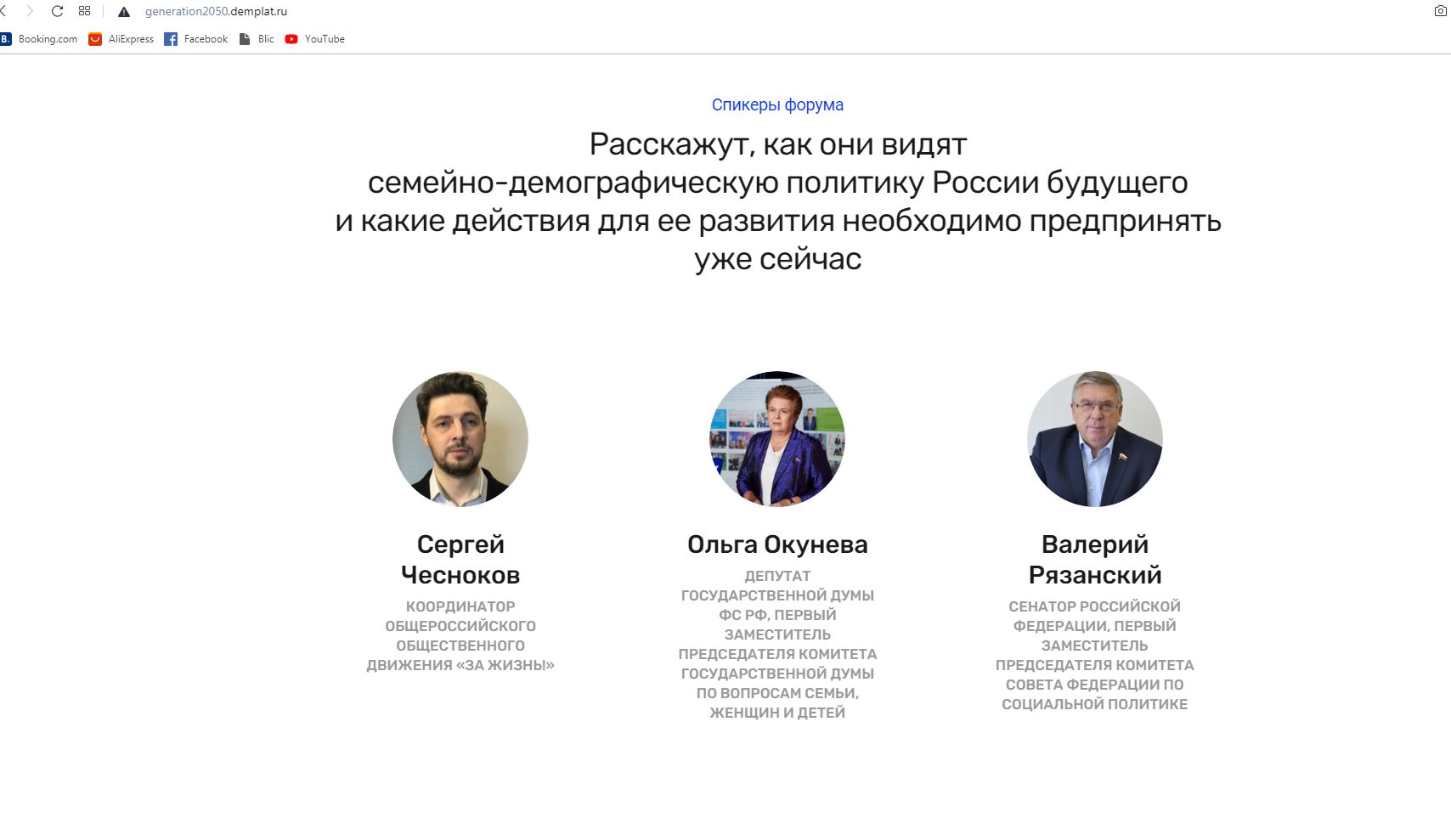Click the not-secure warning triangle icon
The width and height of the screenshot is (1451, 840).
[124, 12]
